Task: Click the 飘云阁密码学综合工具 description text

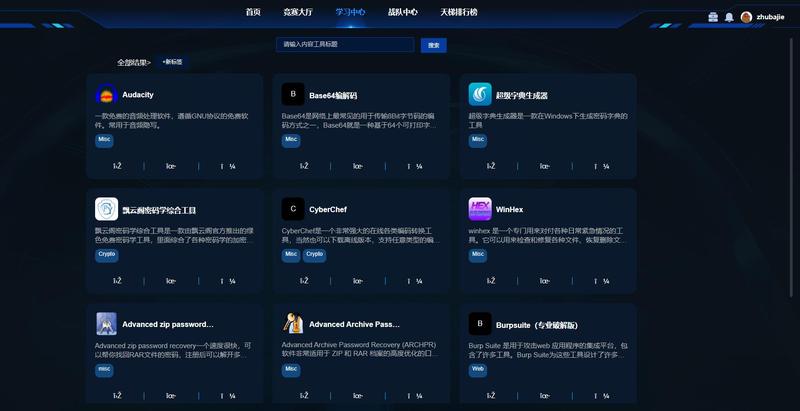Action: coord(173,235)
